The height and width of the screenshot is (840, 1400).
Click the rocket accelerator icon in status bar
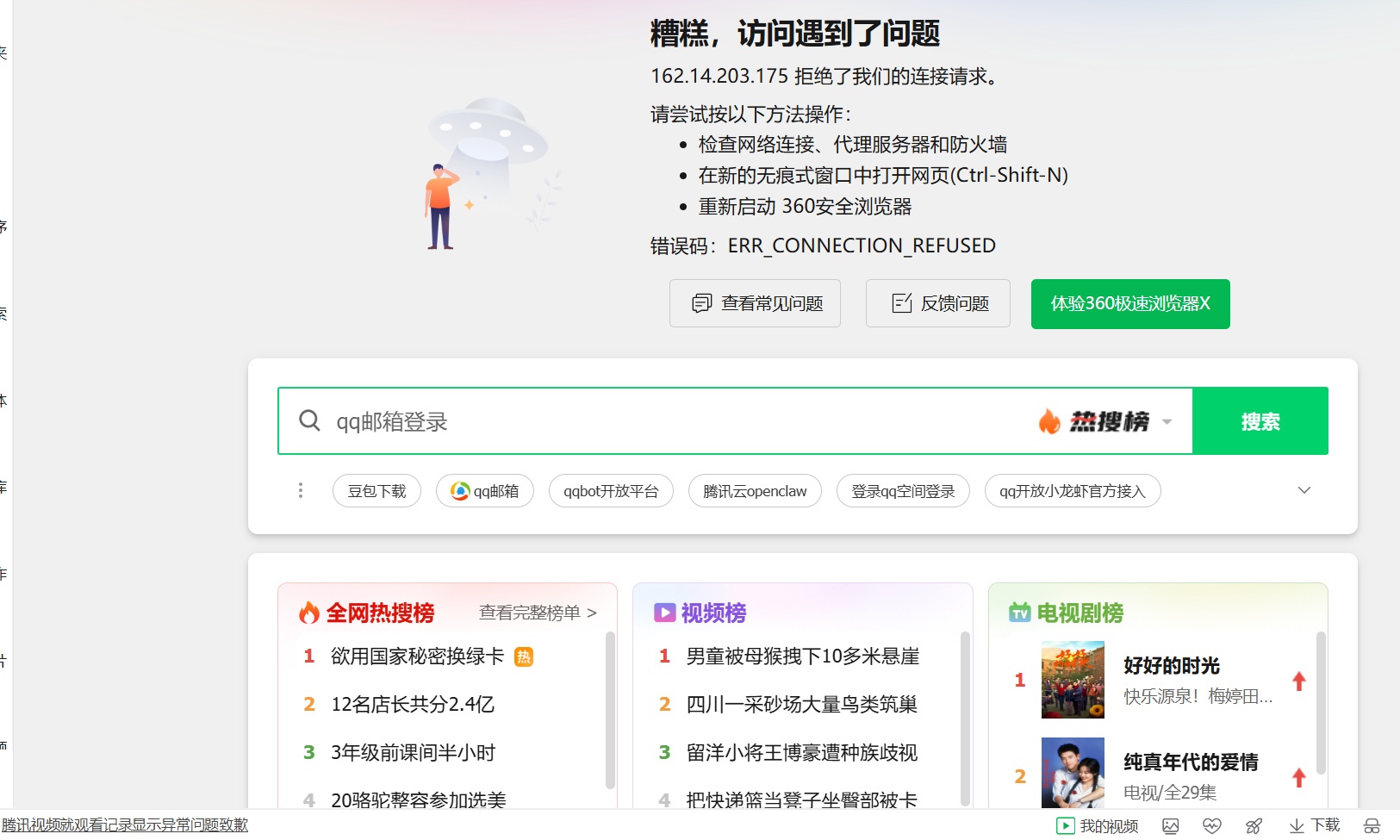point(1254,826)
